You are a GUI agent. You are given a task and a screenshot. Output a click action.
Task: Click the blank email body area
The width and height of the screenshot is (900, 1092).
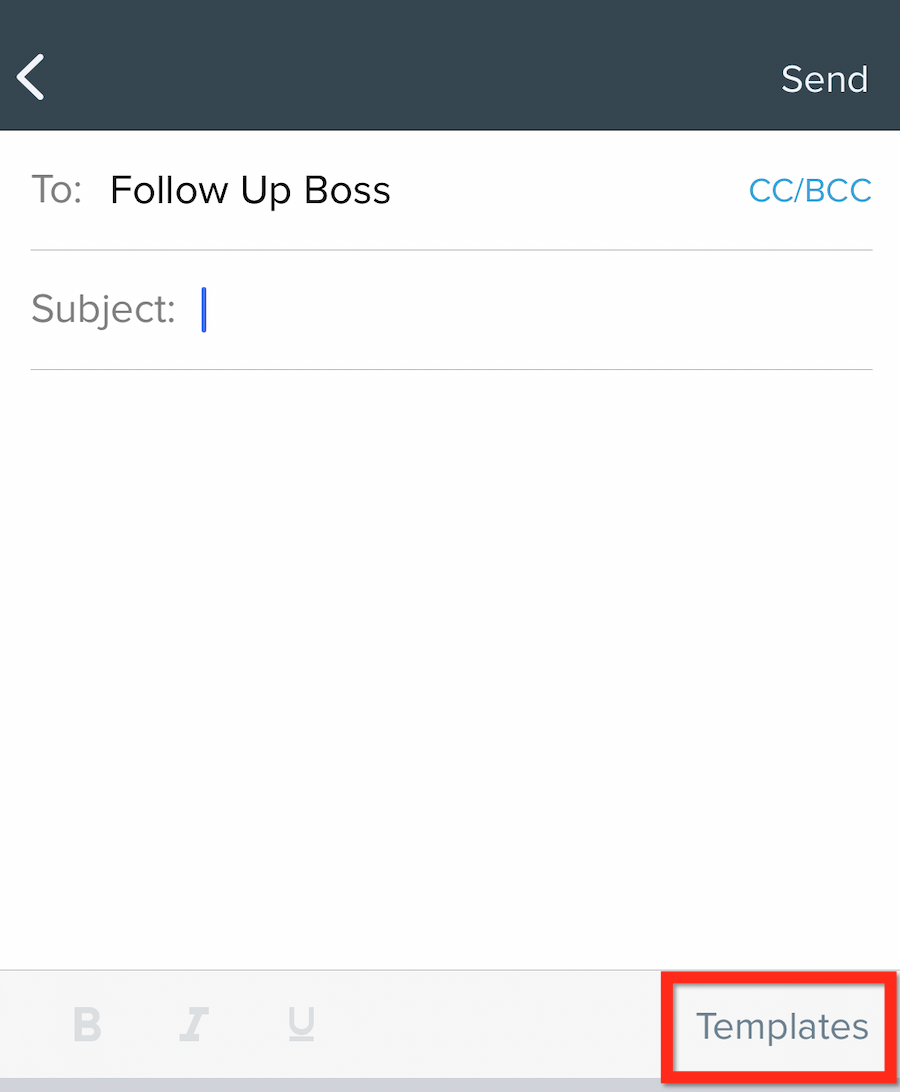click(450, 669)
